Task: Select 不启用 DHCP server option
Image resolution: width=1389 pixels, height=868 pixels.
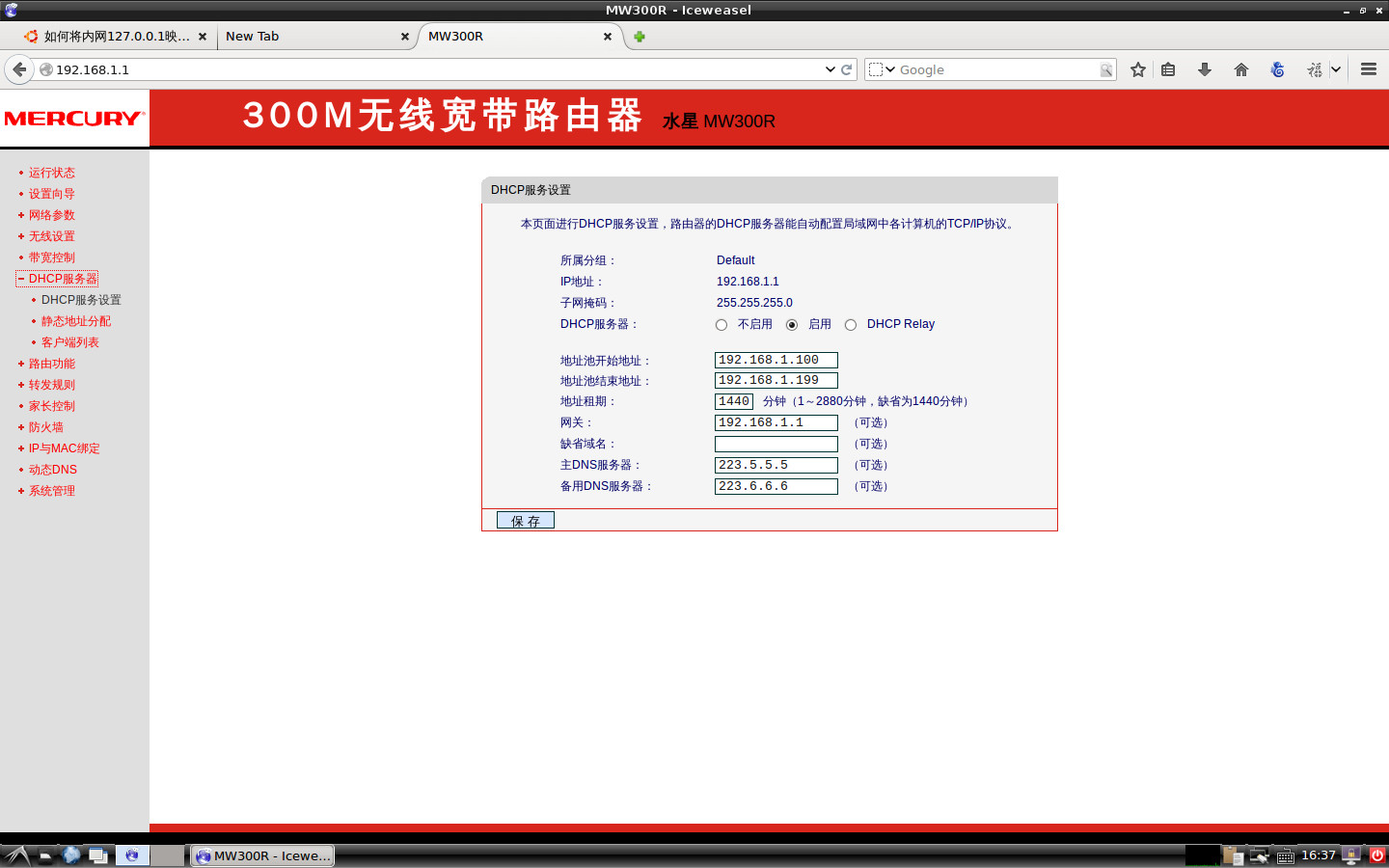Action: pyautogui.click(x=722, y=325)
